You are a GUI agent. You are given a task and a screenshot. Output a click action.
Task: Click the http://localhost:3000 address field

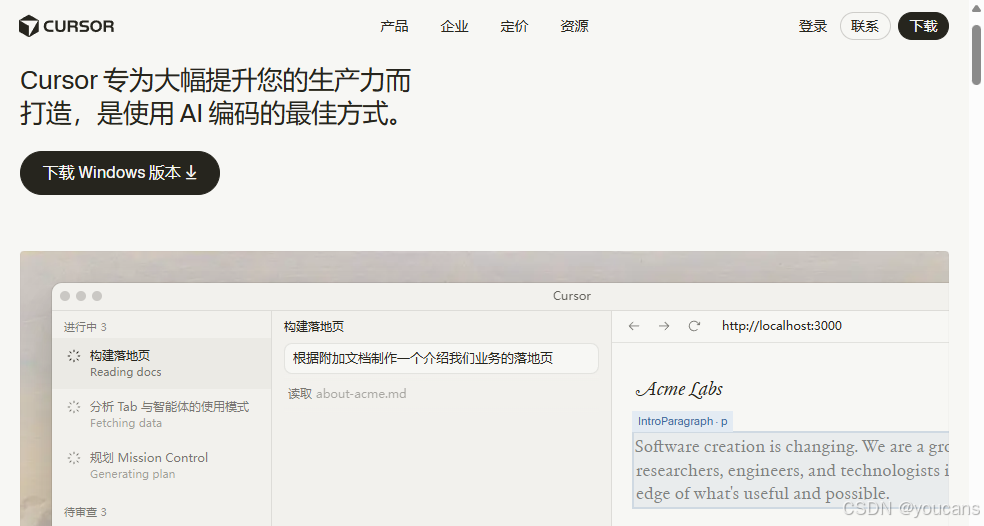(x=782, y=326)
